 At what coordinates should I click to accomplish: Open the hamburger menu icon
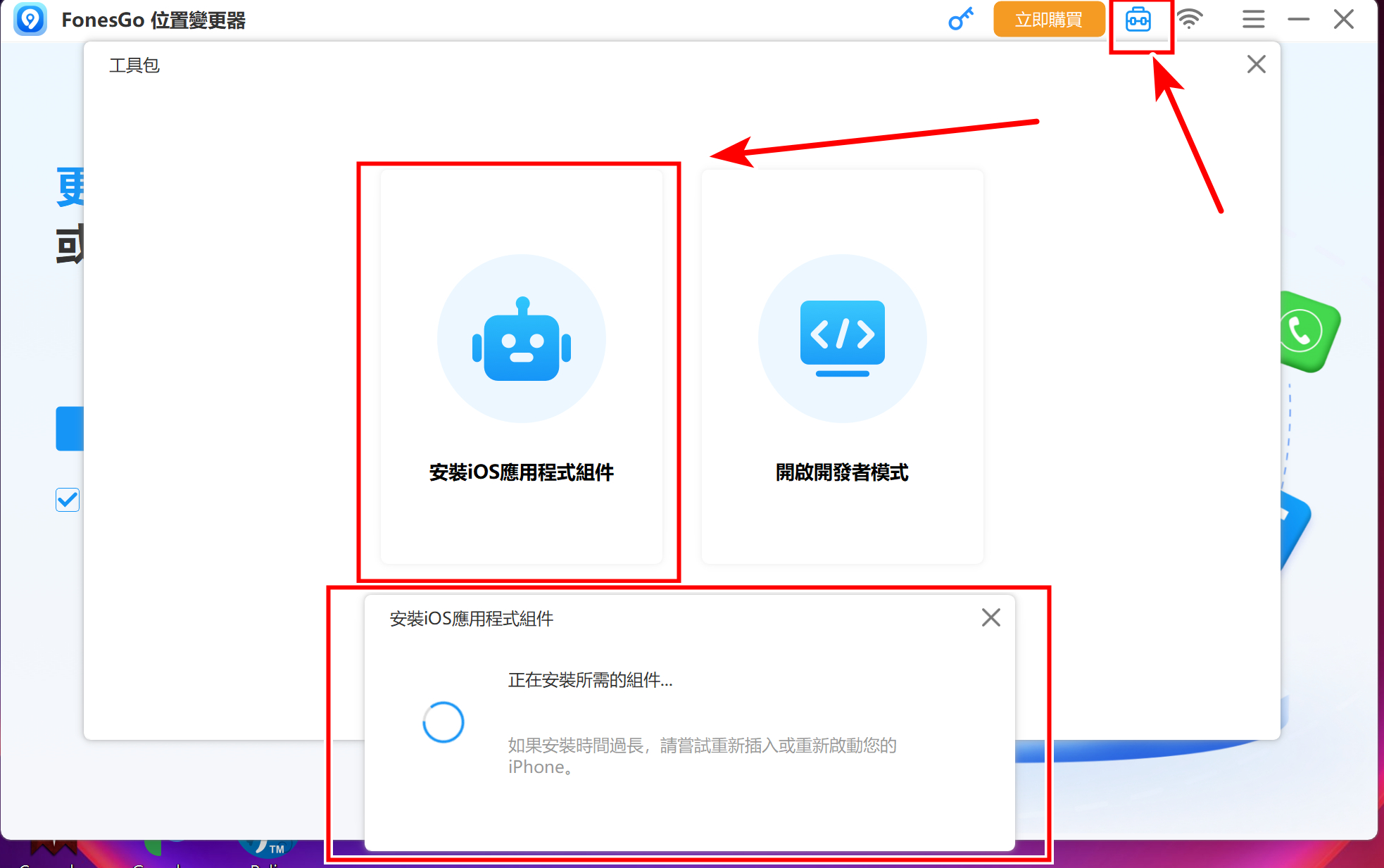[1253, 19]
